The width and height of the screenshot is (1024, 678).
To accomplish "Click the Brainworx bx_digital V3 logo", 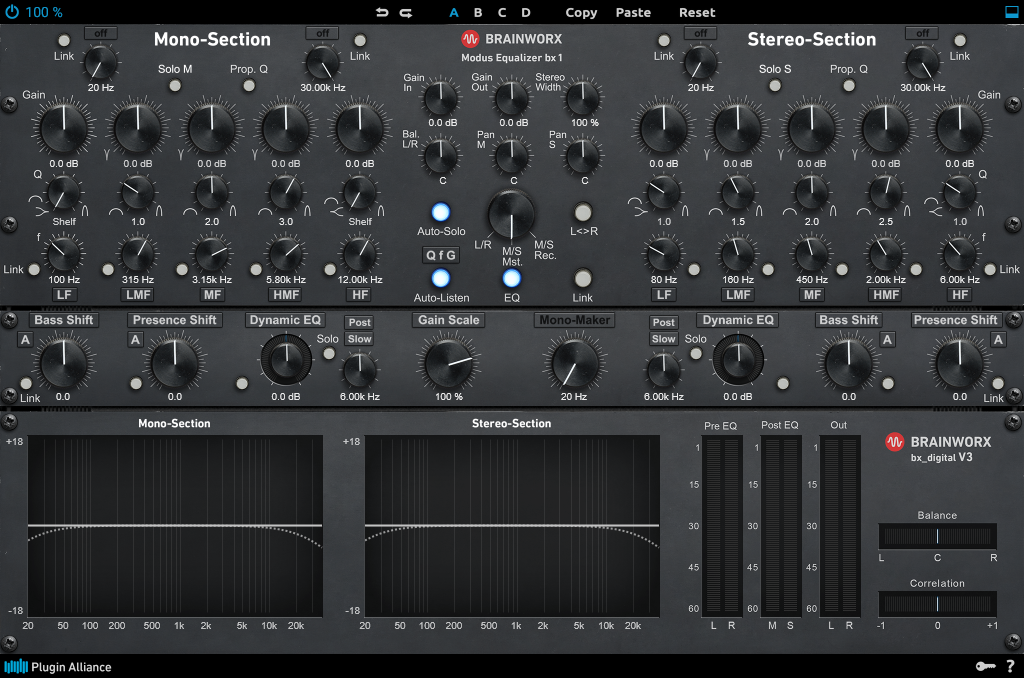I will (x=938, y=448).
